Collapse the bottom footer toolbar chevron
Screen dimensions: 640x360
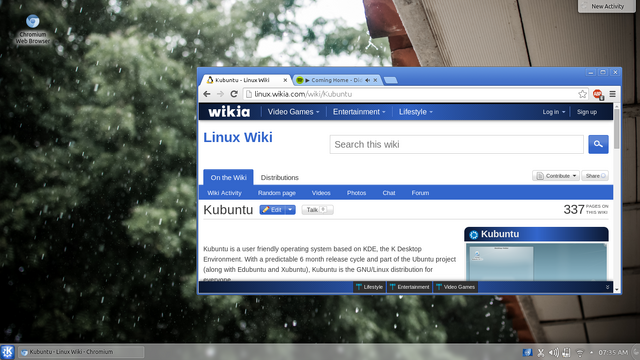pos(607,287)
